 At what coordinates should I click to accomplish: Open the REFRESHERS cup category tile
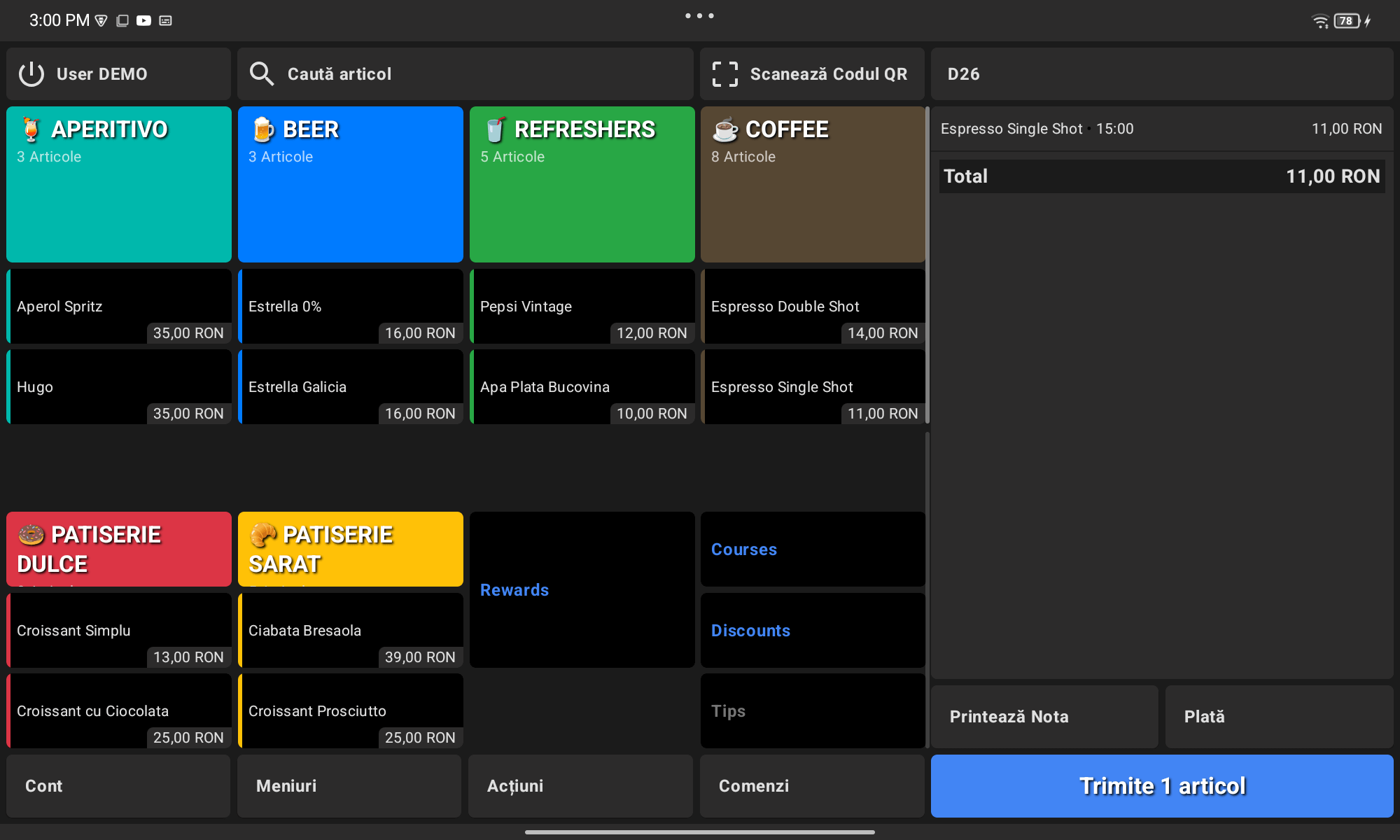click(x=582, y=184)
